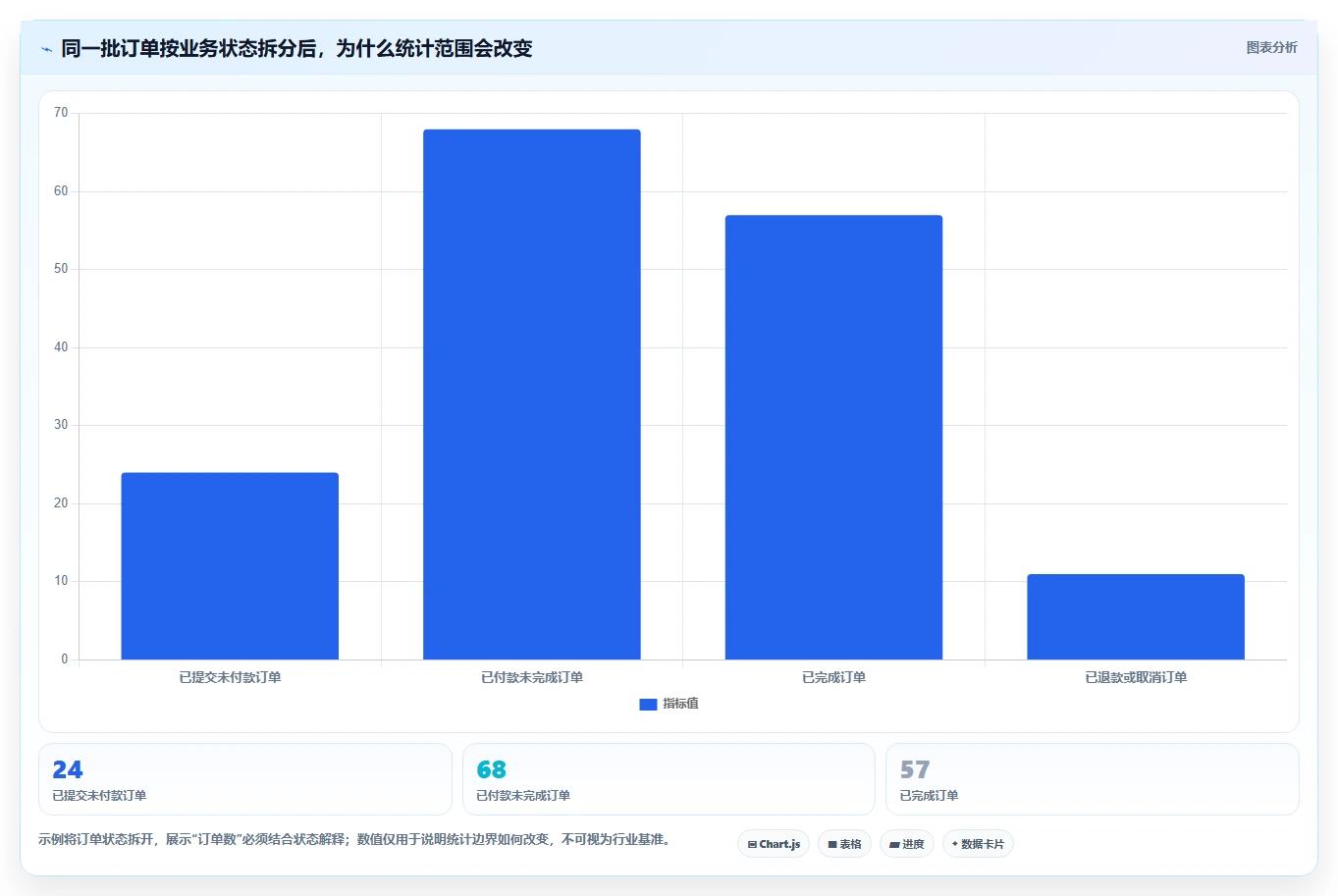Click the 已付款未完成订单 x-axis label
The height and width of the screenshot is (896, 1338).
532,677
